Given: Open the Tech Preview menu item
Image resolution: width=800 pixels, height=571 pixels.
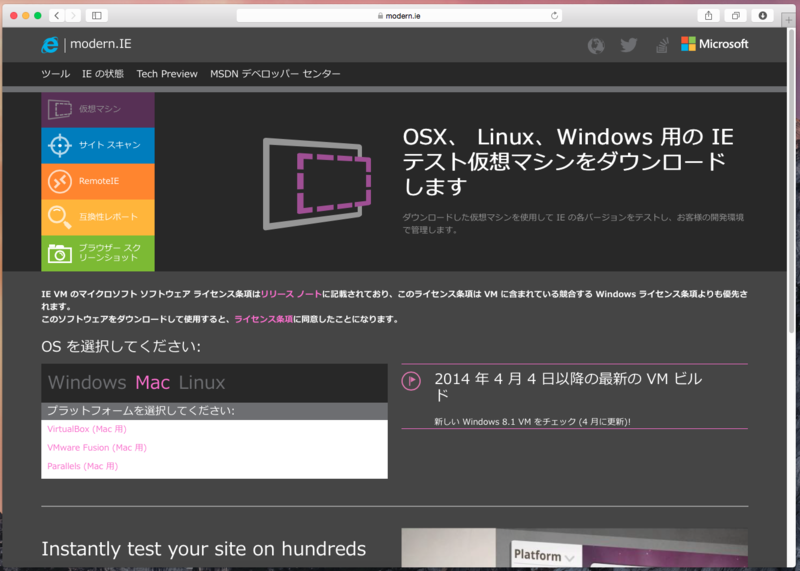Looking at the screenshot, I should pos(167,74).
